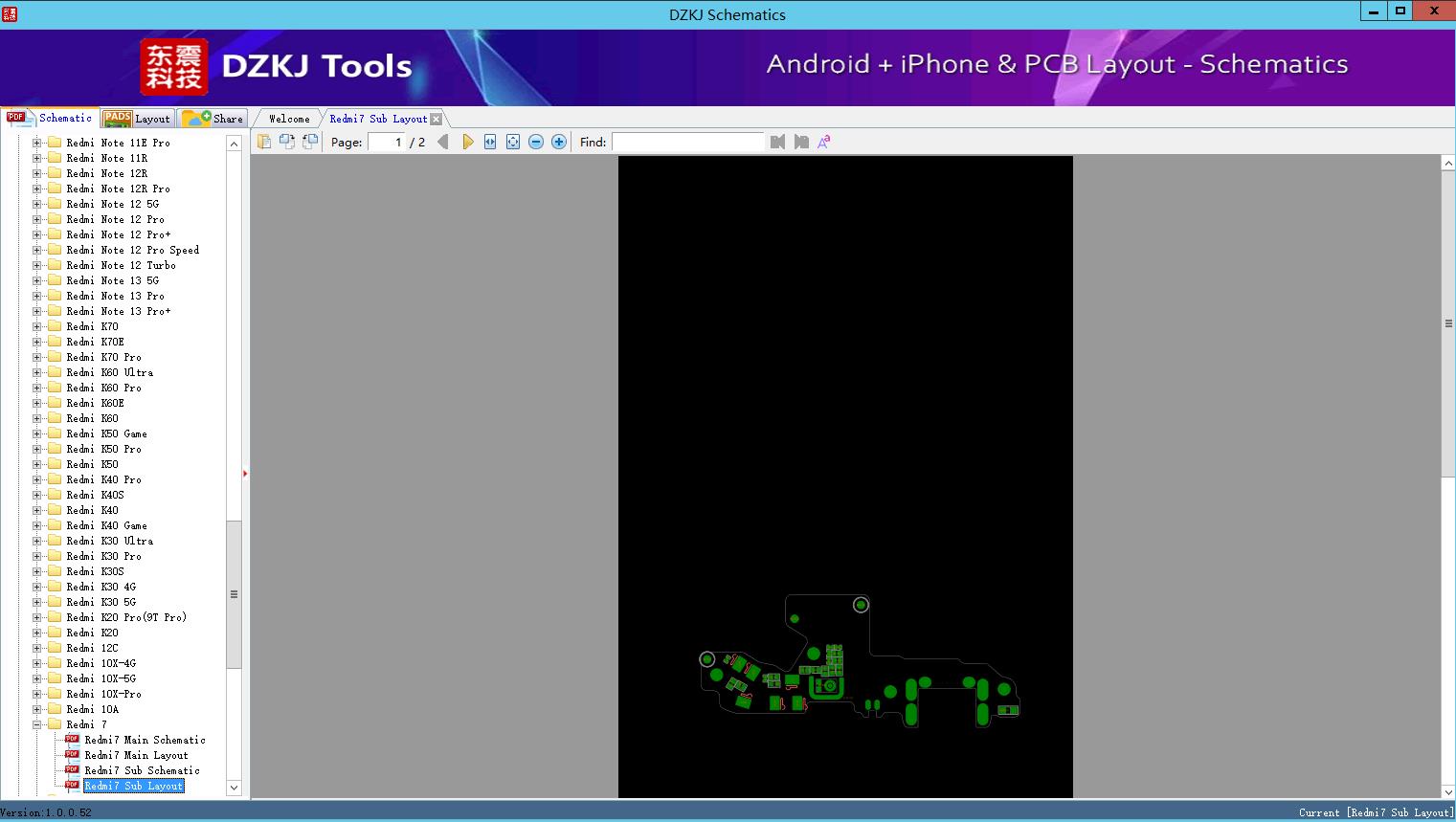Collapse the side panel with the red arrow

[x=245, y=474]
